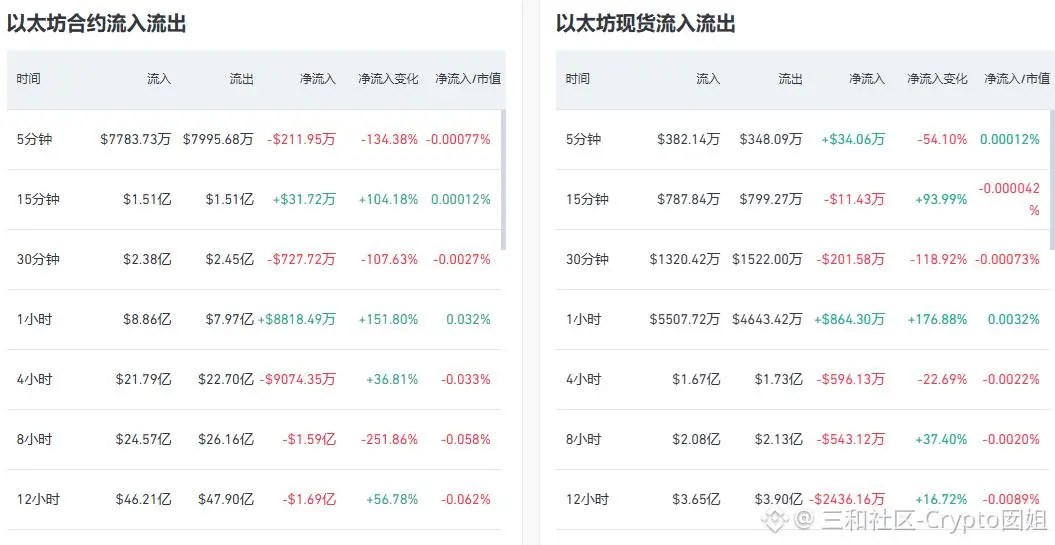Click the +151.80% change value

coord(388,319)
